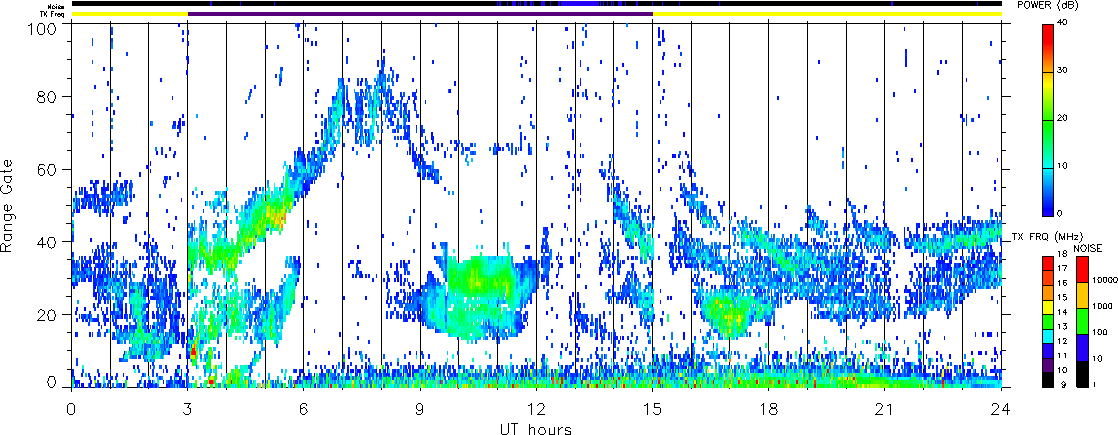Select the first yellow TX Freq bar segment
The height and width of the screenshot is (435, 1118).
pyautogui.click(x=129, y=14)
